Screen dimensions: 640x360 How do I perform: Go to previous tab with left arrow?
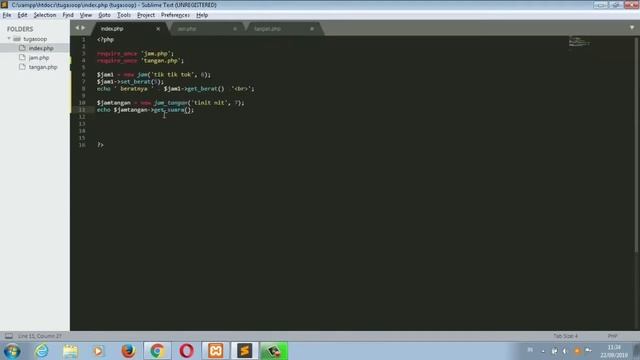pyautogui.click(x=77, y=28)
